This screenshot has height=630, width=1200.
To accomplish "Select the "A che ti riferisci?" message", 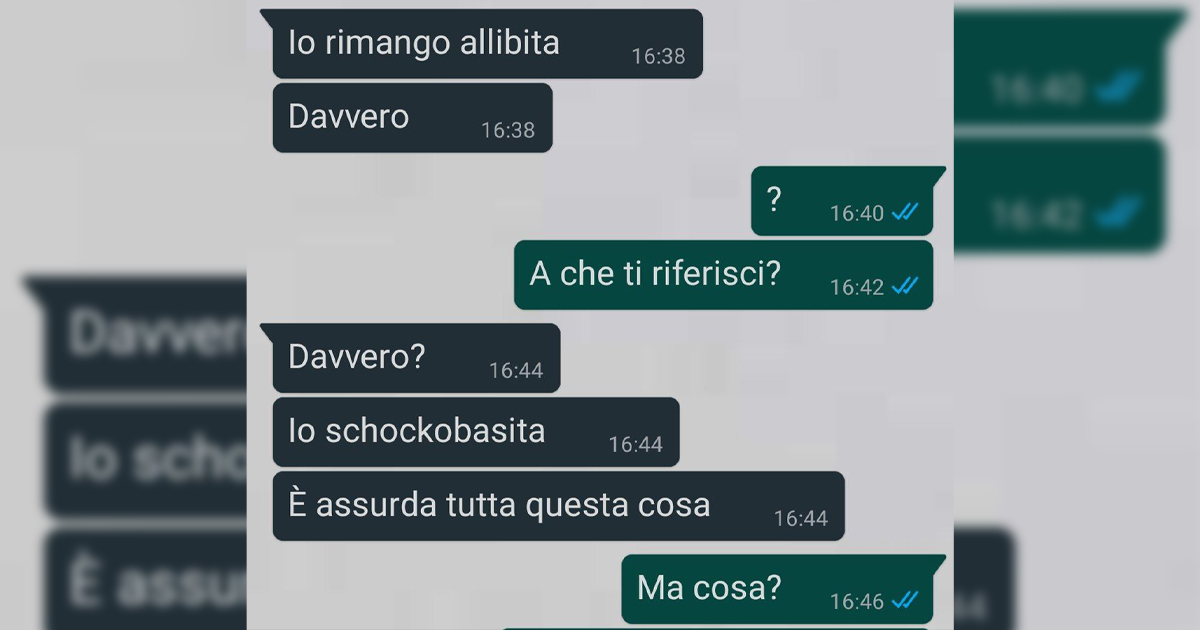I will tap(723, 275).
